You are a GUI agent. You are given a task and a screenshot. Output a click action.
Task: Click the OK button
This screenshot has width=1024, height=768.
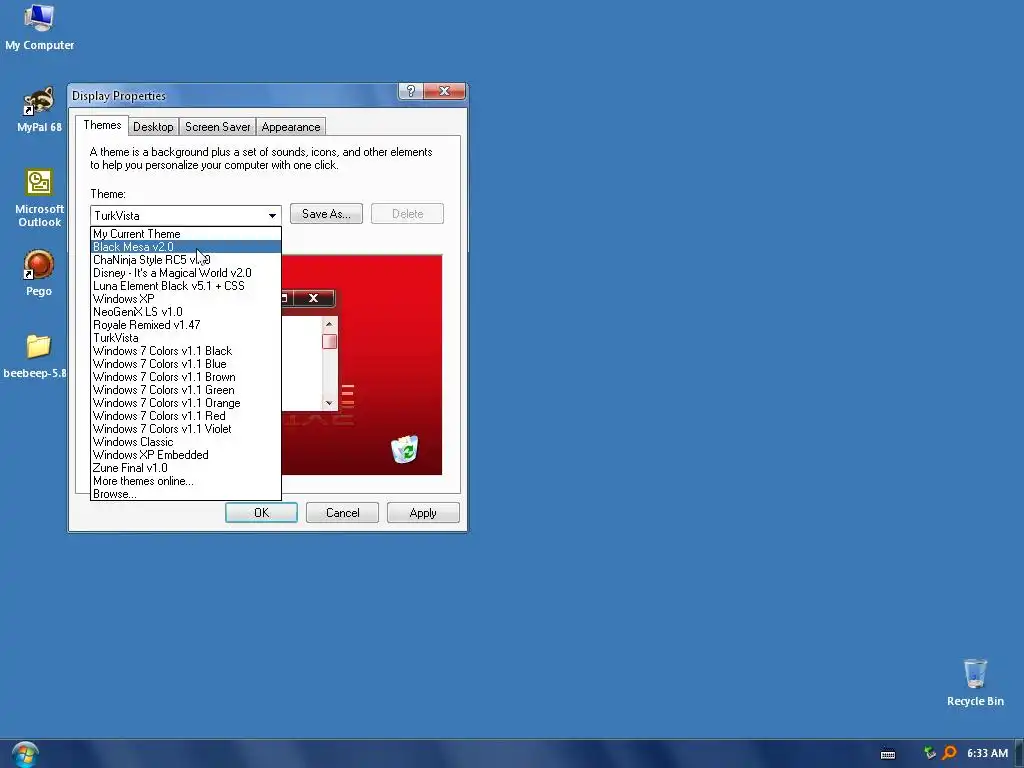[261, 513]
